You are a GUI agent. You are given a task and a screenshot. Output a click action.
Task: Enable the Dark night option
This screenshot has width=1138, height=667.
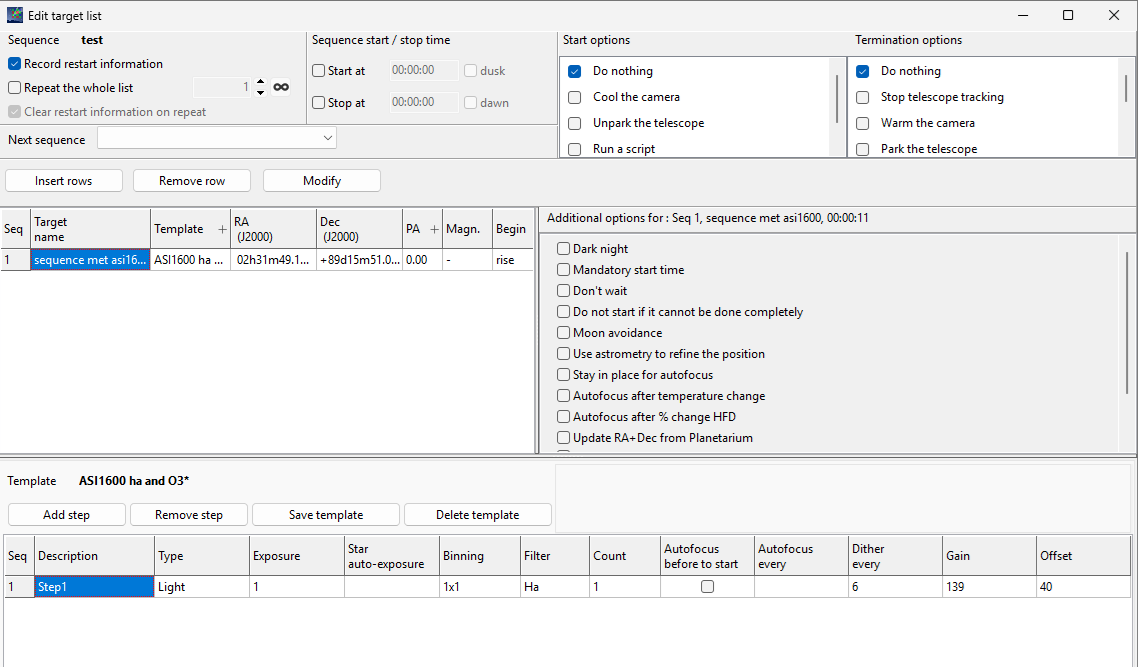(x=563, y=249)
